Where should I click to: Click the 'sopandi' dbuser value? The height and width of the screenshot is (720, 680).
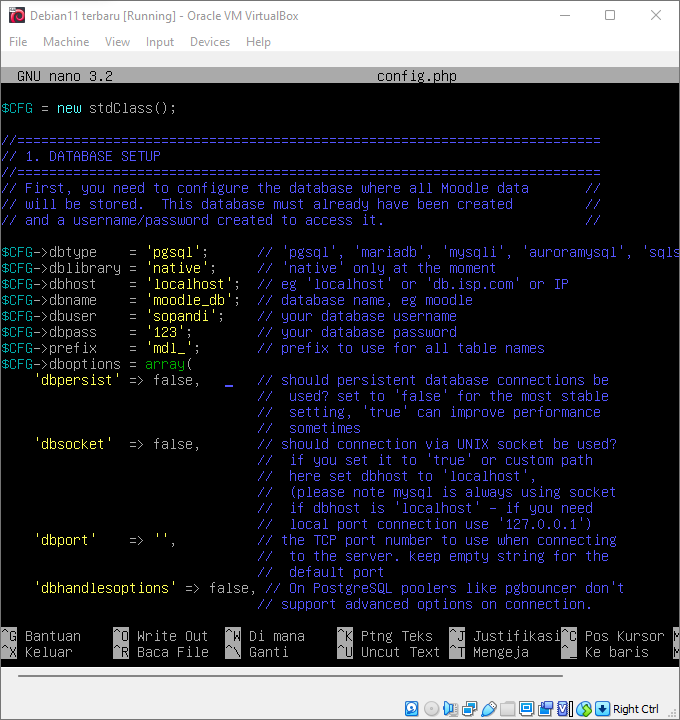[x=181, y=316]
